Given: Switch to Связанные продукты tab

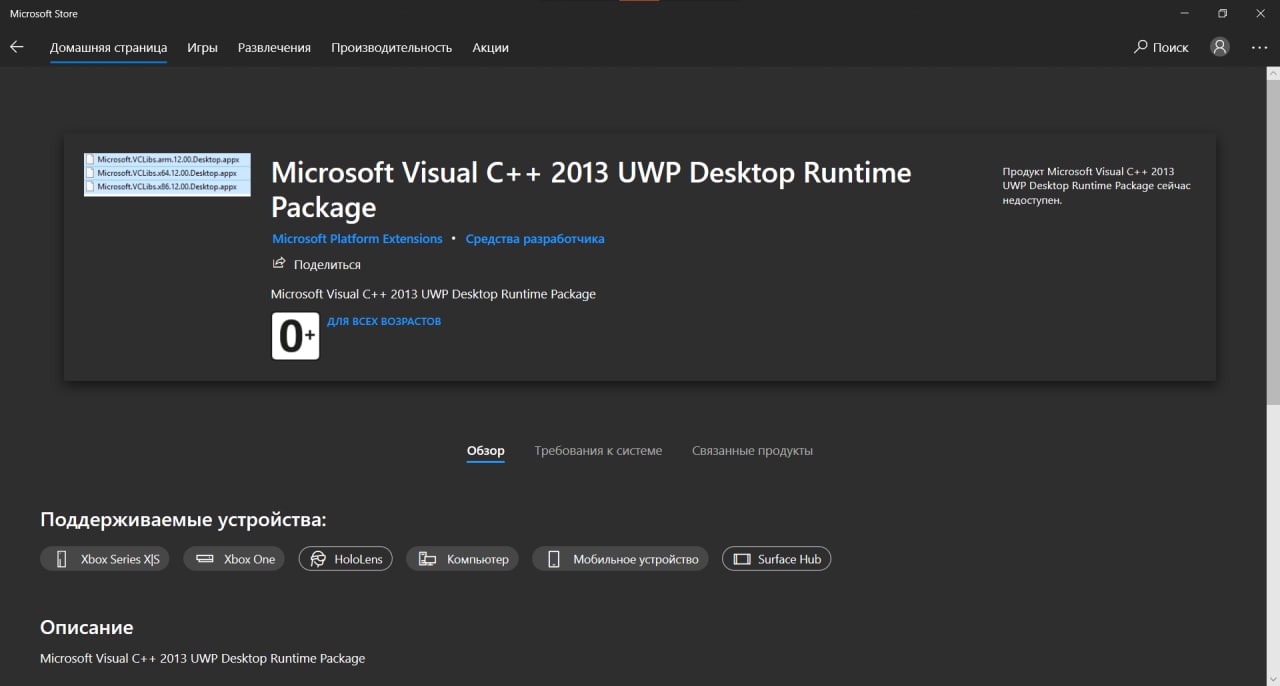Looking at the screenshot, I should [752, 451].
